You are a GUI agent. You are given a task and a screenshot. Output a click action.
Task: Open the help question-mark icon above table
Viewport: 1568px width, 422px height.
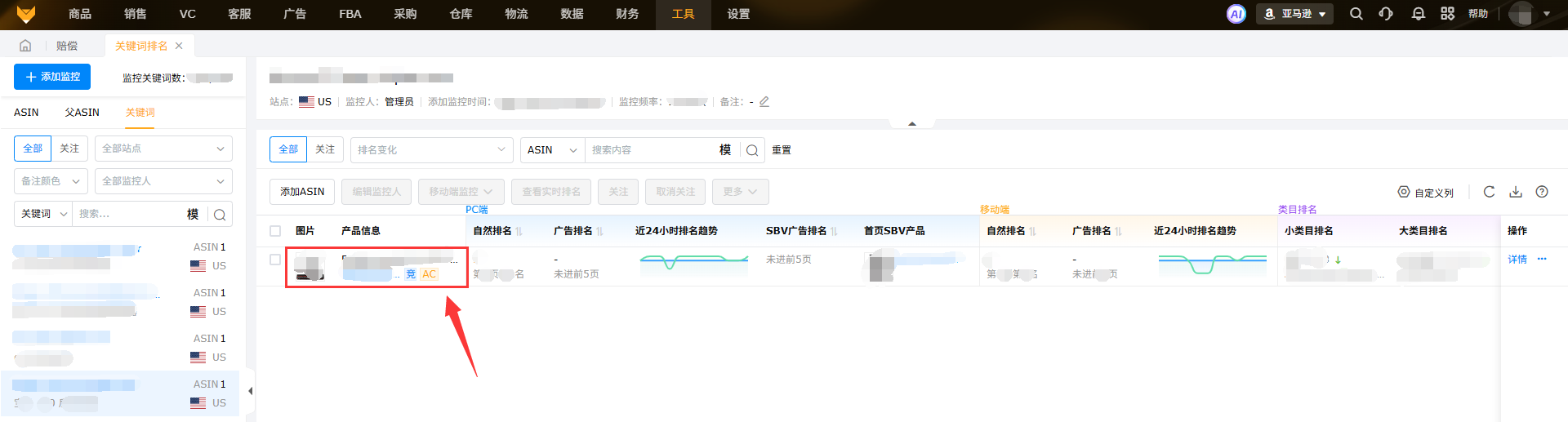[1542, 192]
